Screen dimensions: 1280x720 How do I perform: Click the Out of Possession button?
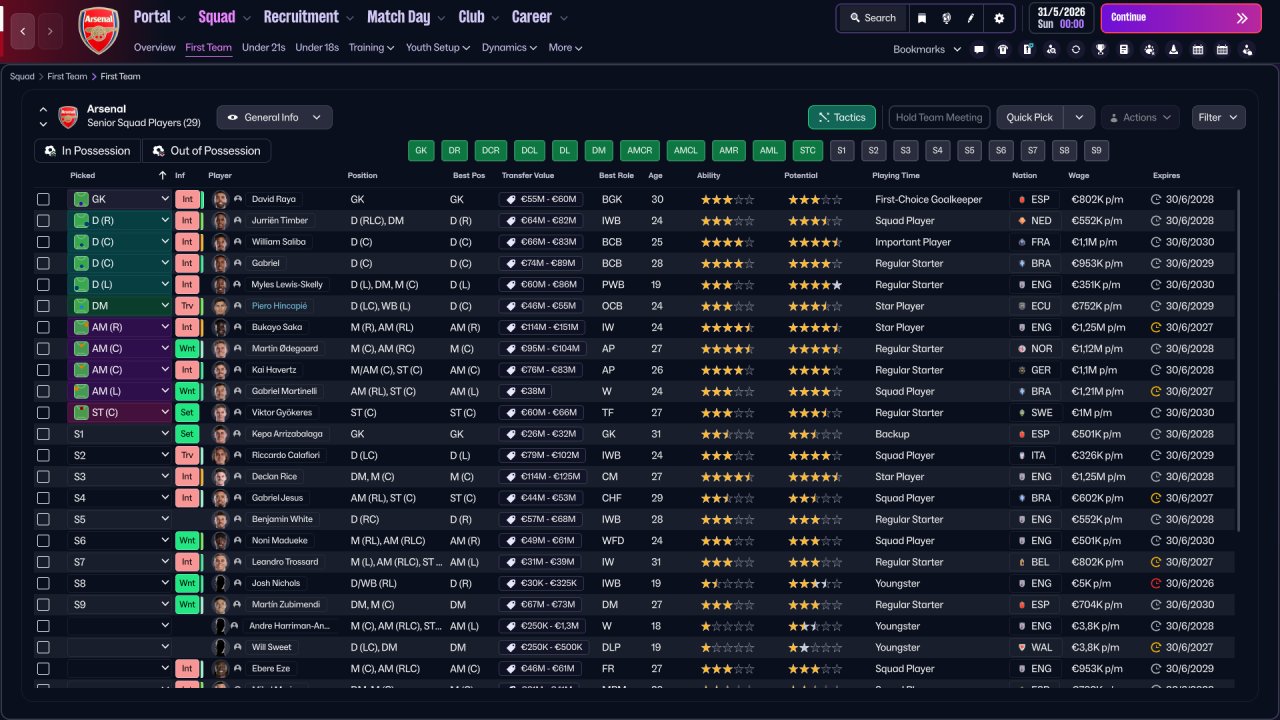click(207, 151)
